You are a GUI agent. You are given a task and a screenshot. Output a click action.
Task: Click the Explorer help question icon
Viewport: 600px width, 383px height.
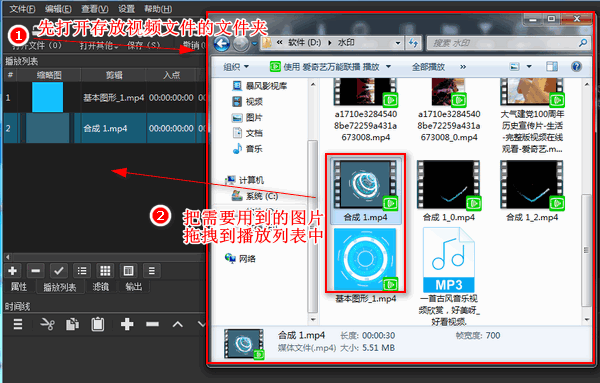[576, 67]
